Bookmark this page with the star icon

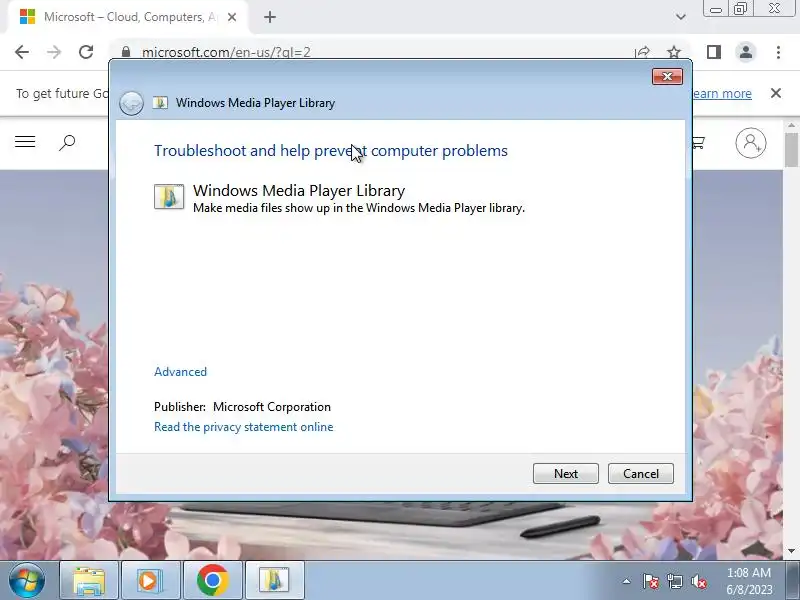click(x=674, y=52)
